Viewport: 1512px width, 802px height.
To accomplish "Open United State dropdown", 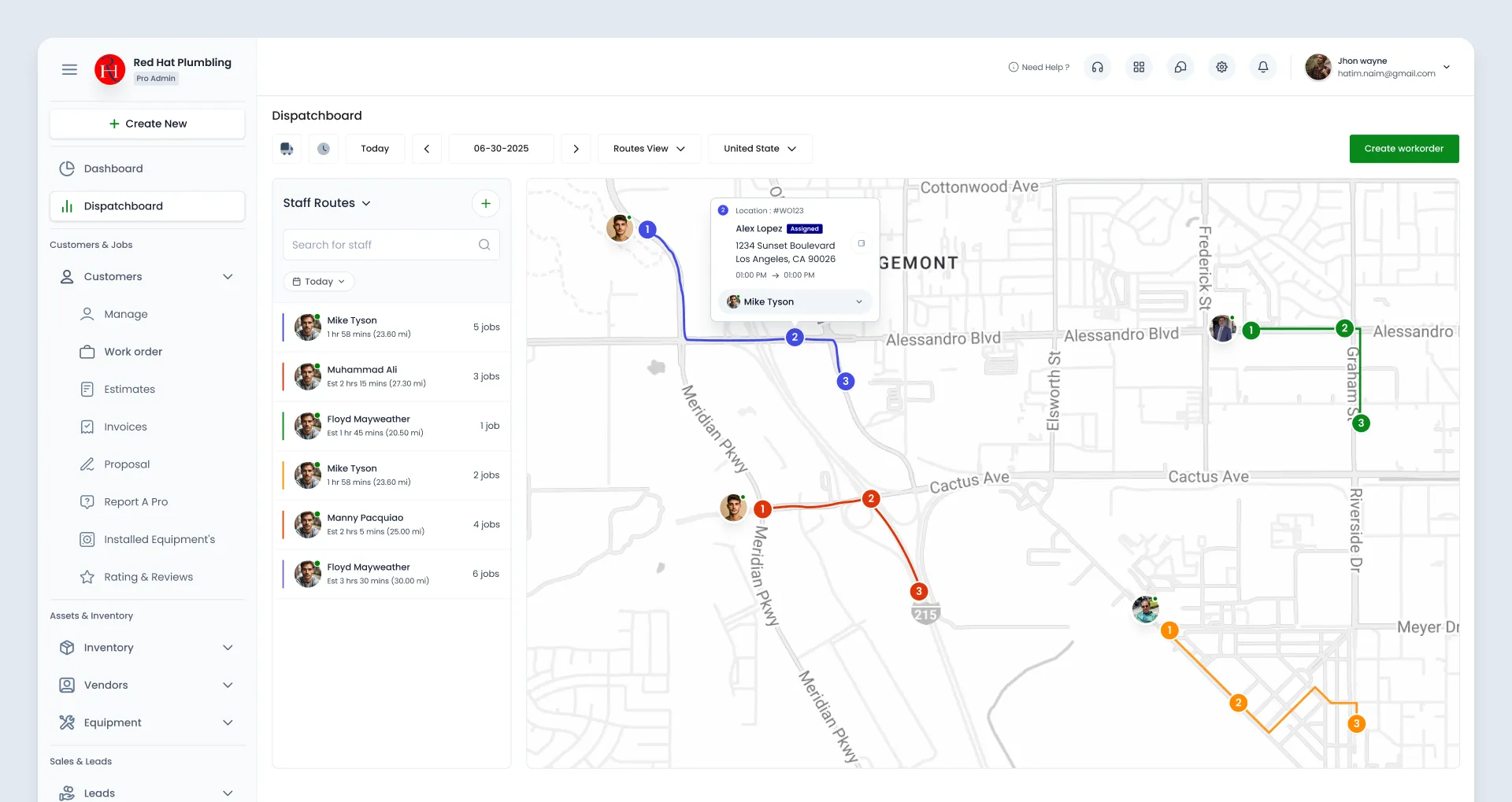I will (x=760, y=149).
